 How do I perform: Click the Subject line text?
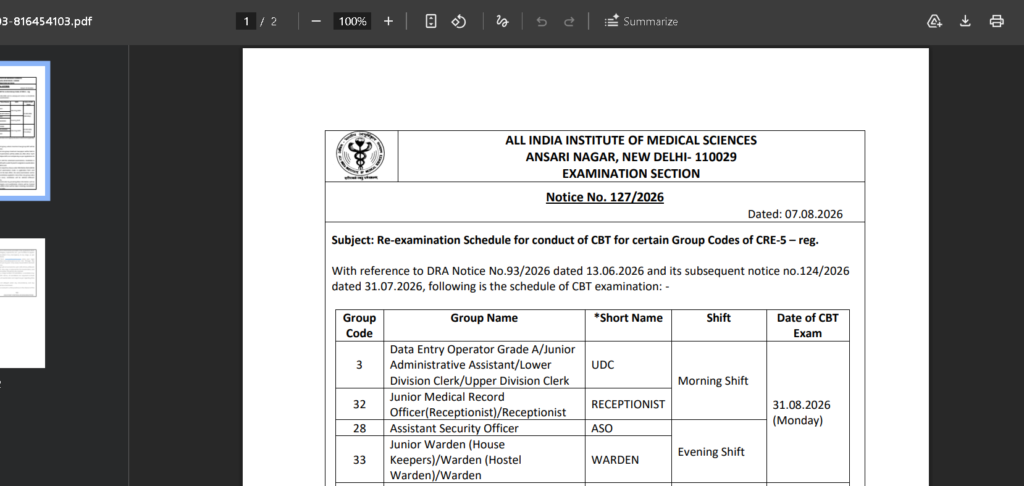click(575, 240)
